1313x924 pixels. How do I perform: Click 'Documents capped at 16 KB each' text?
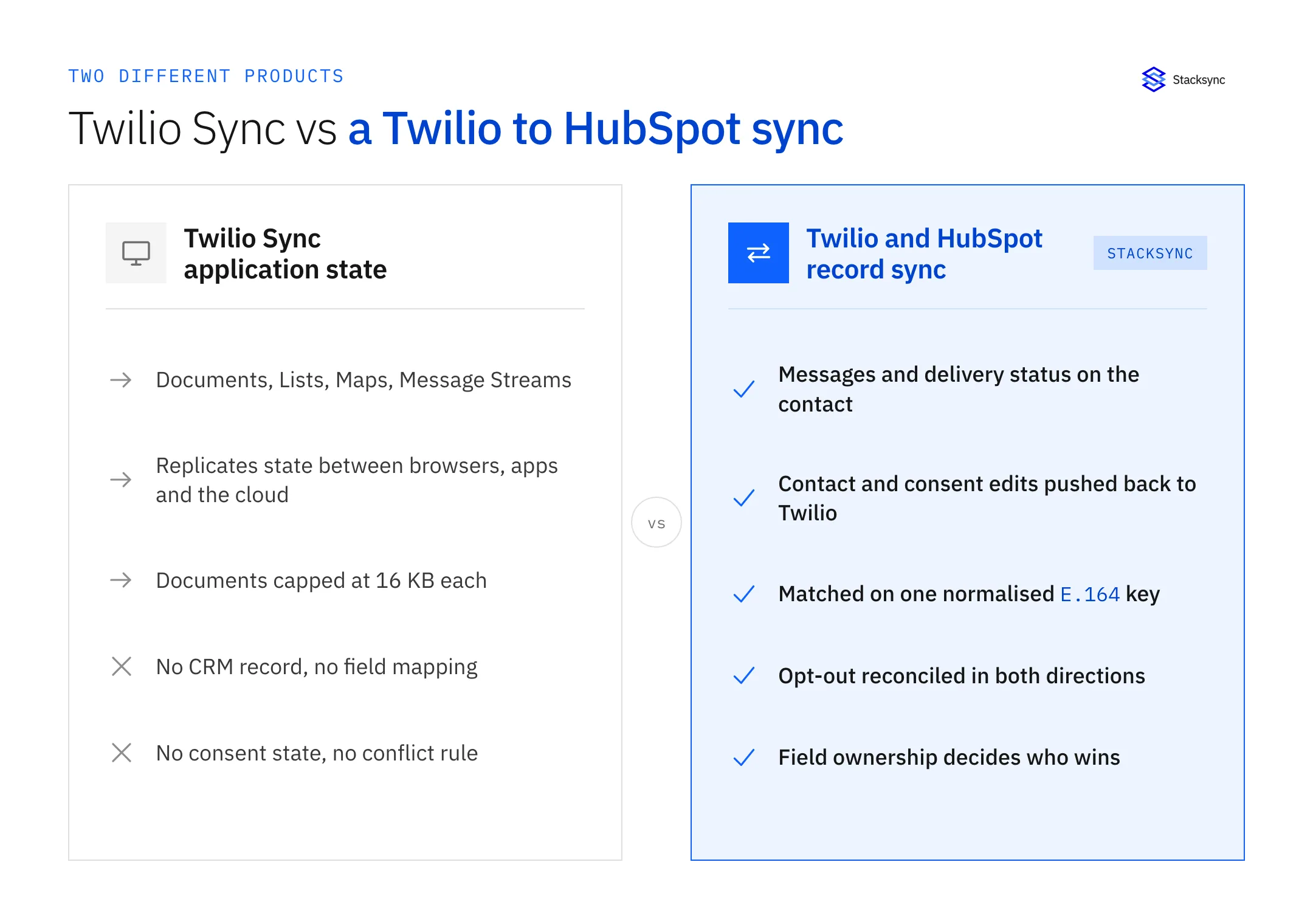coord(322,581)
